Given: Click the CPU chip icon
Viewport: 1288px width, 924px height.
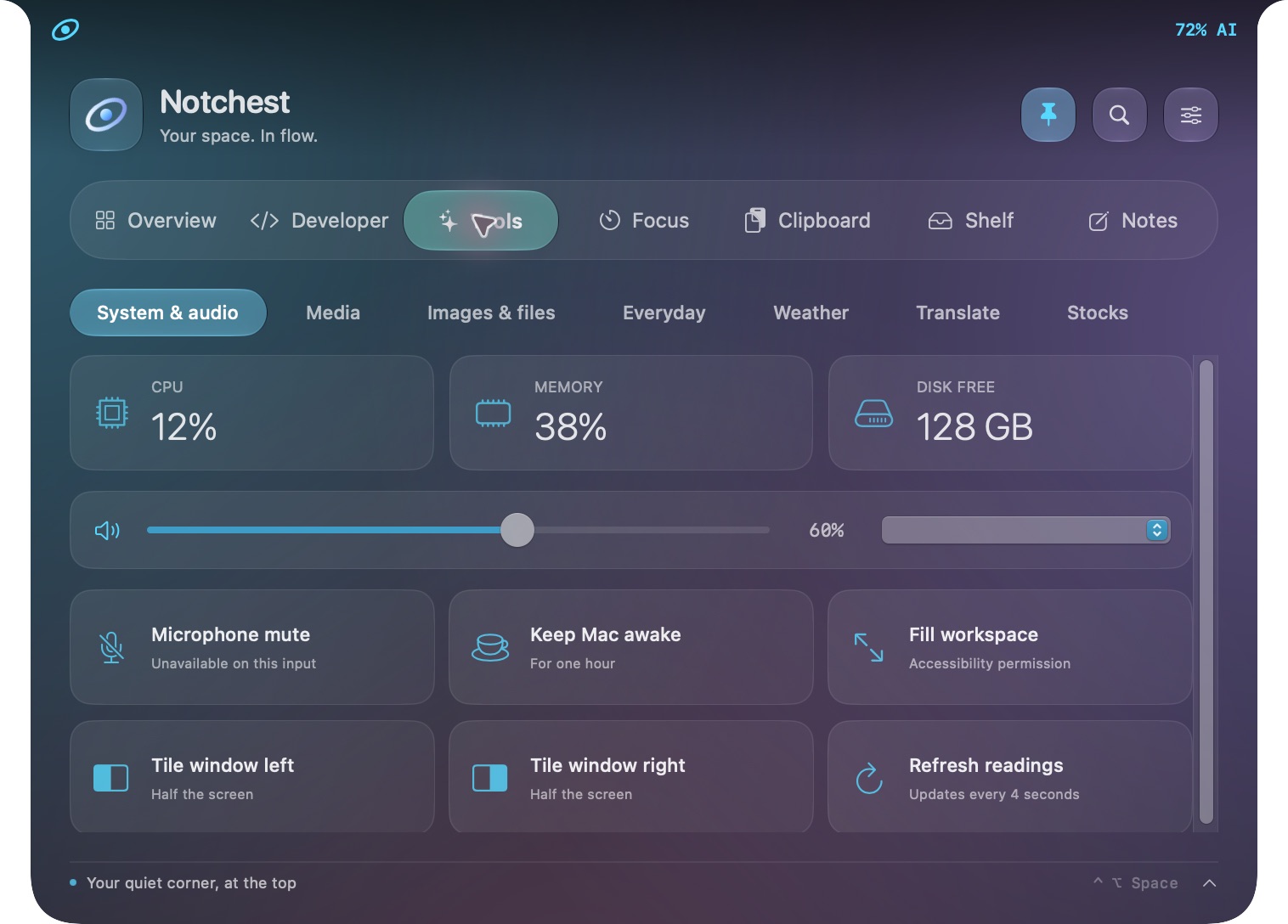Looking at the screenshot, I should 112,413.
